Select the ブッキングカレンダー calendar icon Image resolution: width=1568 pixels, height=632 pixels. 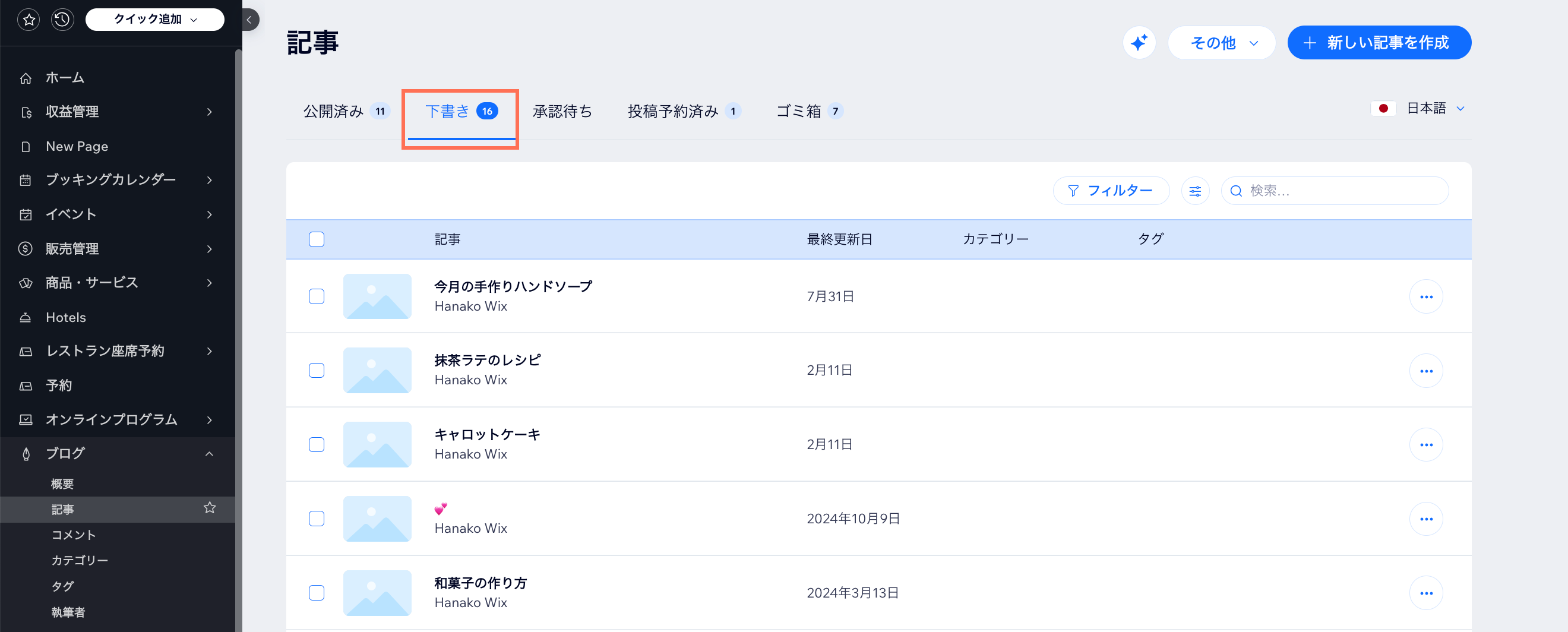click(26, 179)
